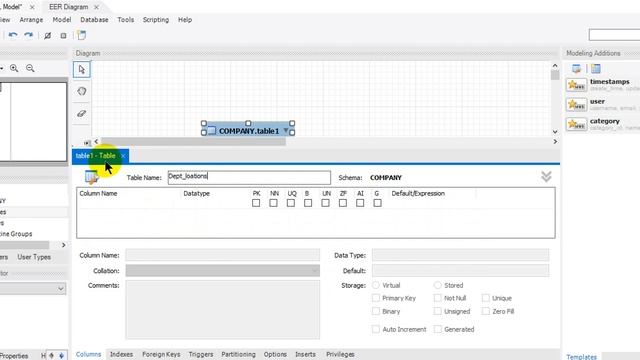Screen dimensions: 640x360
Task: Check the Primary Key checkbox
Action: 376,298
